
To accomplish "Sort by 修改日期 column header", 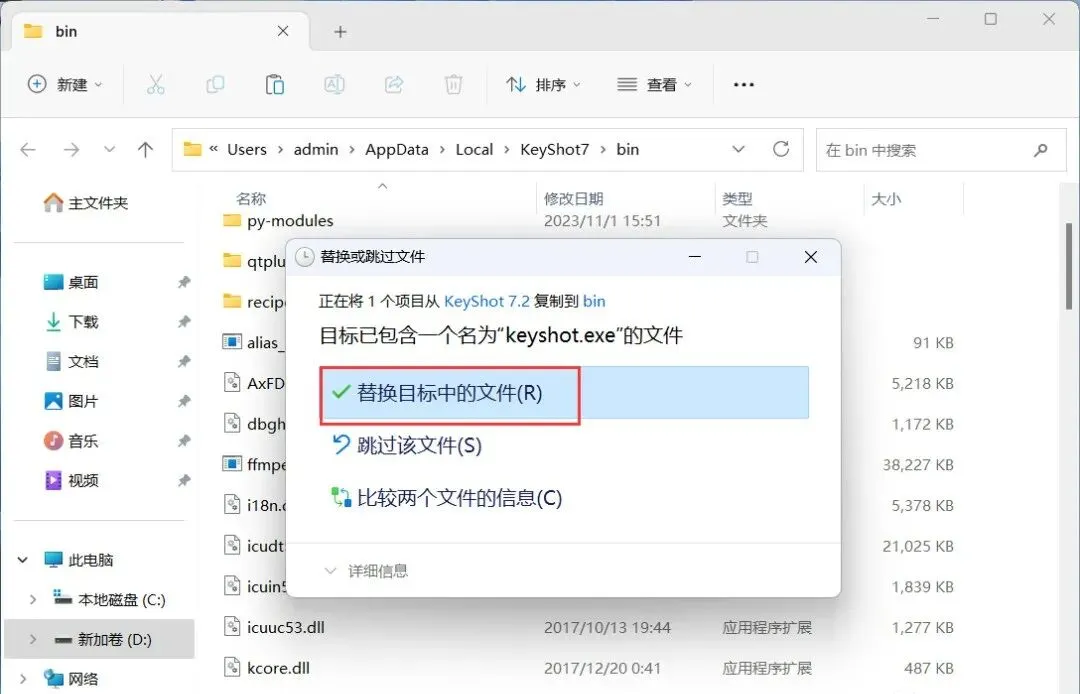I will point(573,199).
